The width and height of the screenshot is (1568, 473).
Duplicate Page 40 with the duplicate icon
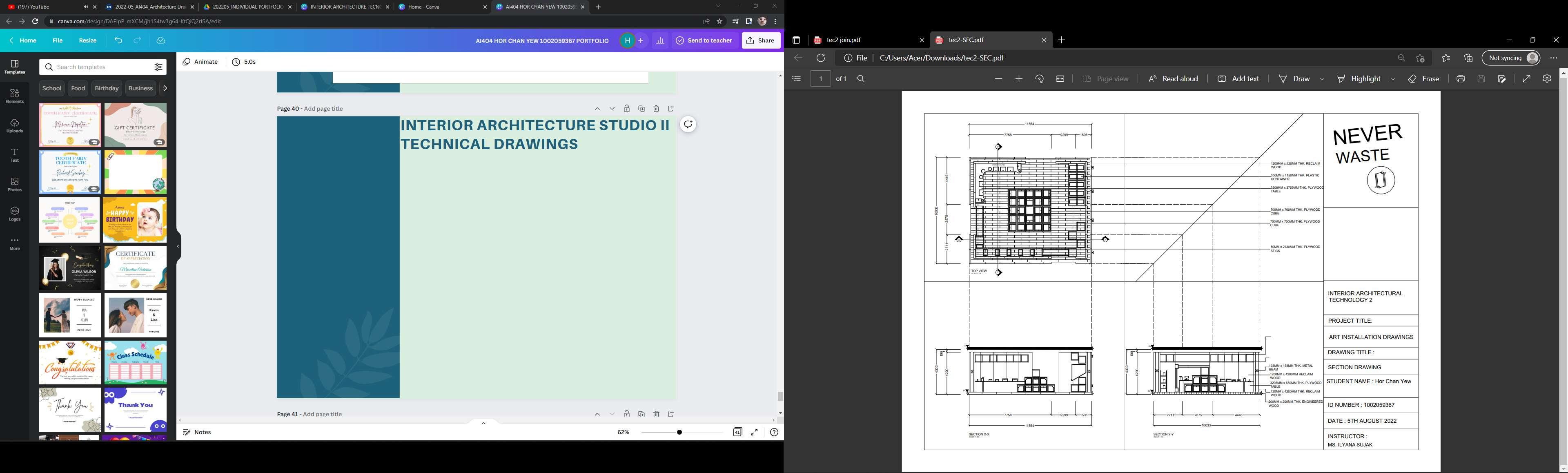pyautogui.click(x=641, y=108)
